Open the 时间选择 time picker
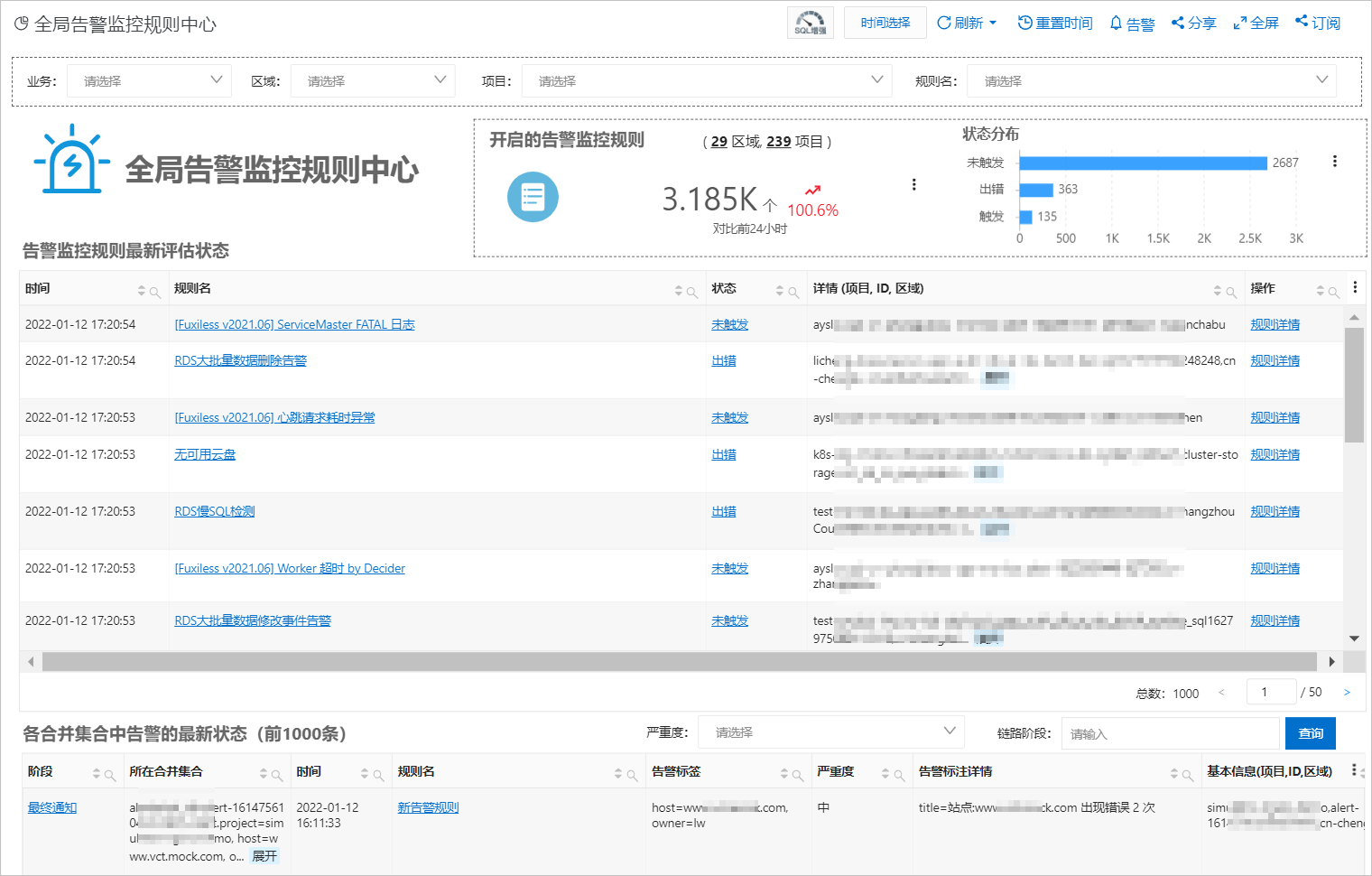Viewport: 1372px width, 876px height. pyautogui.click(x=885, y=23)
